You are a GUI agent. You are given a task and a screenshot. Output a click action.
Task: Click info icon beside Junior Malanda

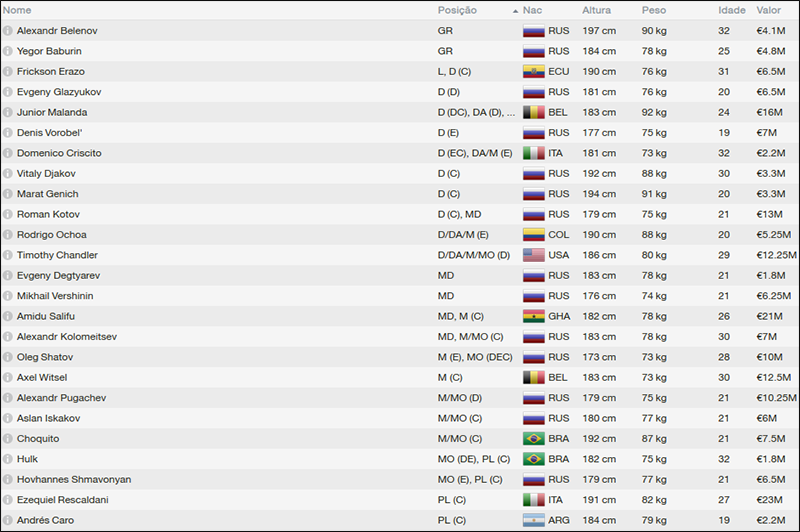[8, 113]
